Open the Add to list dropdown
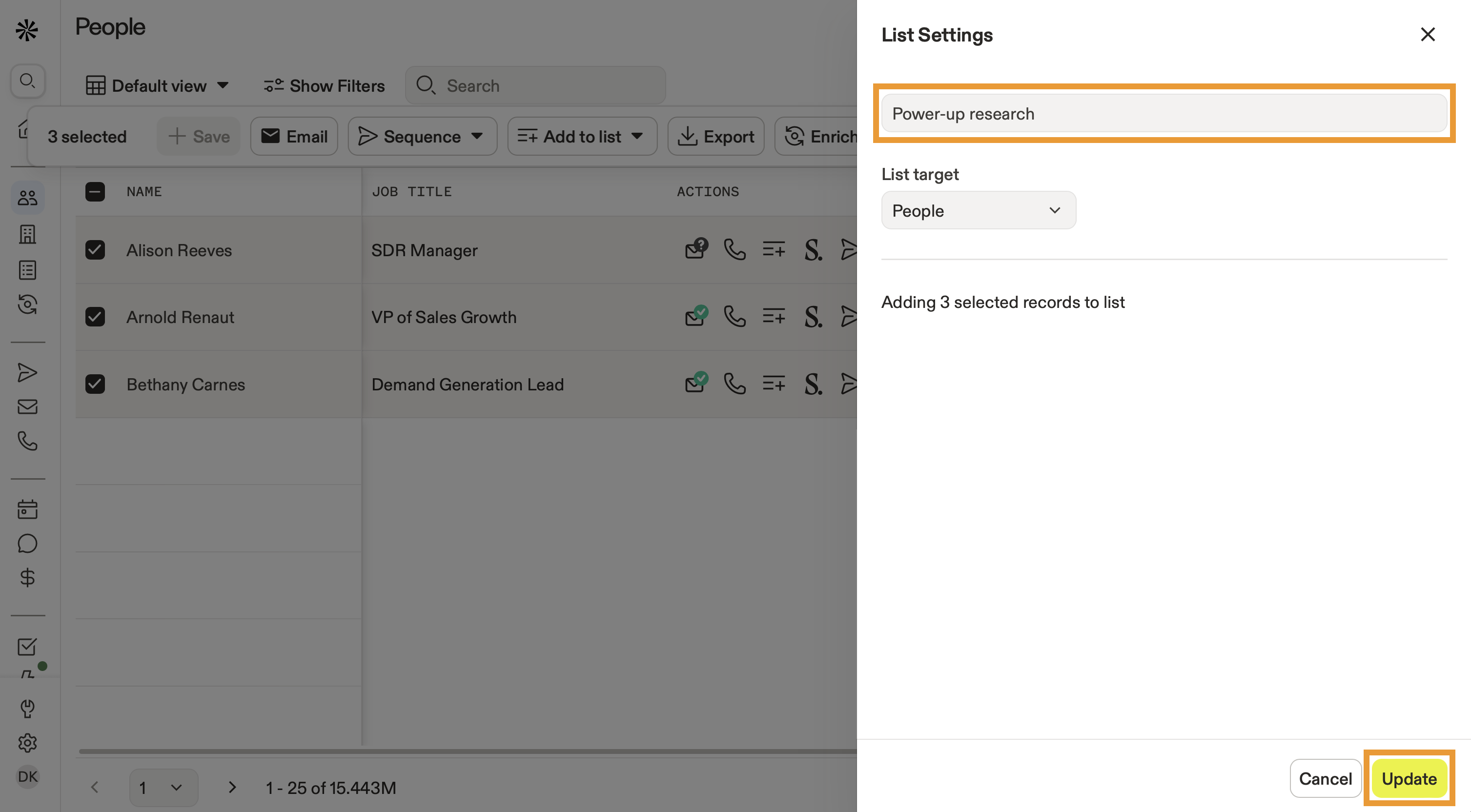The height and width of the screenshot is (812, 1471). (x=581, y=137)
